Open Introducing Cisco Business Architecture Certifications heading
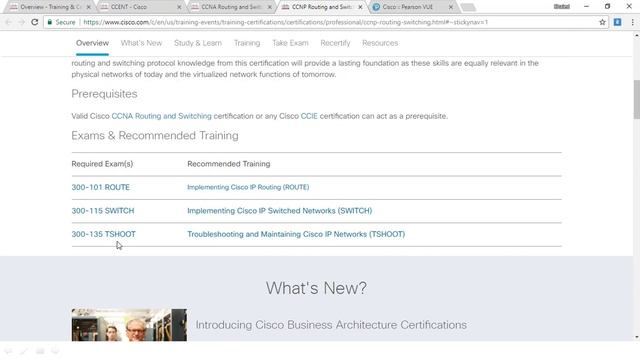Screen dimensions: 640x360 pyautogui.click(x=331, y=325)
